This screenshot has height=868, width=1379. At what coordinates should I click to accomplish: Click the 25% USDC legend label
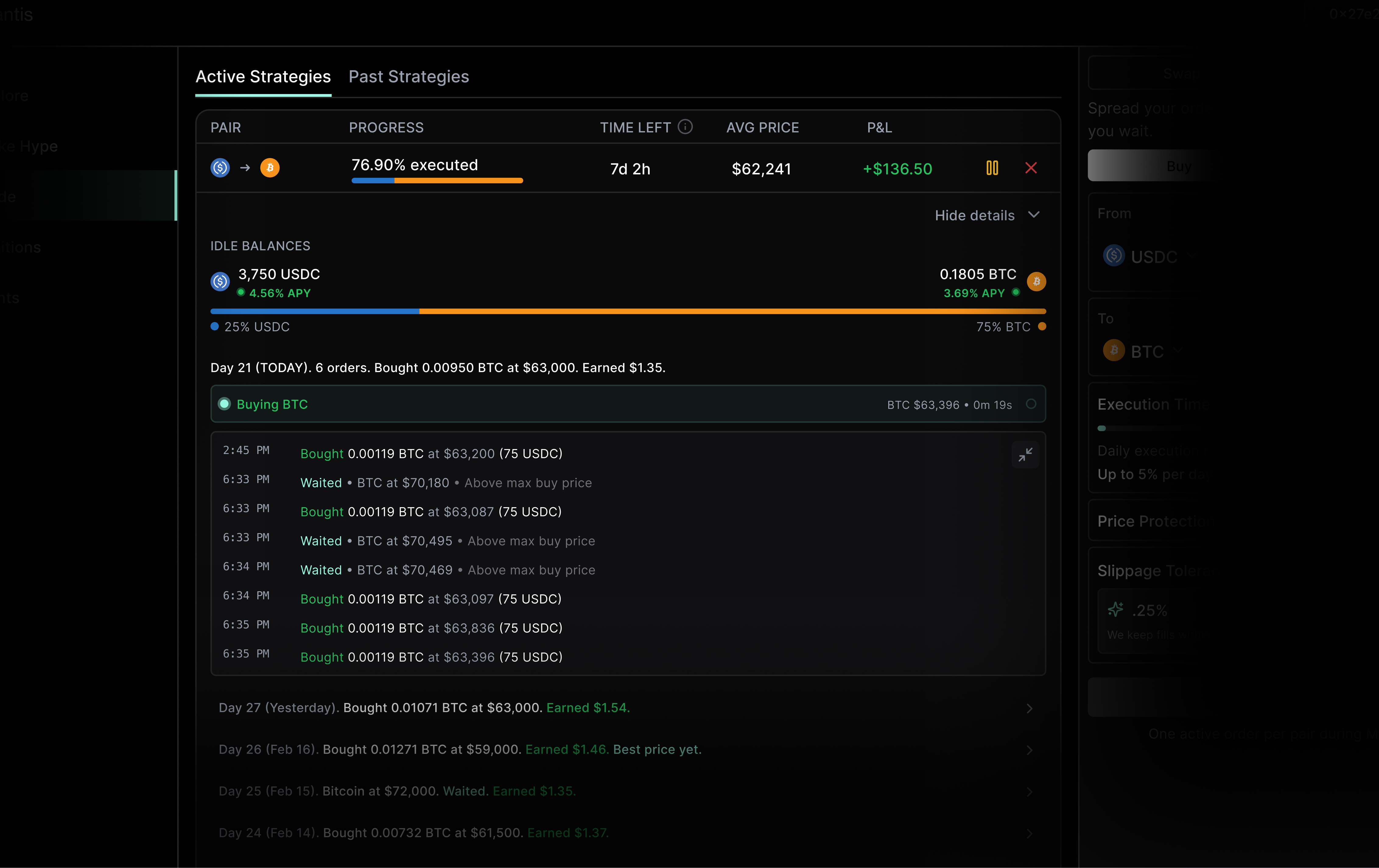pyautogui.click(x=257, y=327)
